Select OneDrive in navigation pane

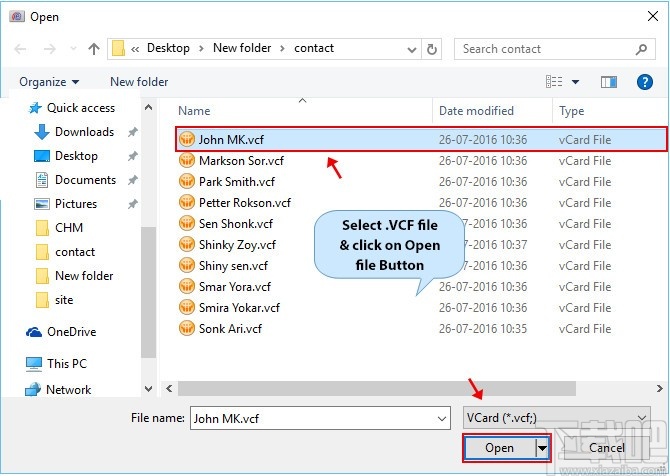(x=61, y=332)
